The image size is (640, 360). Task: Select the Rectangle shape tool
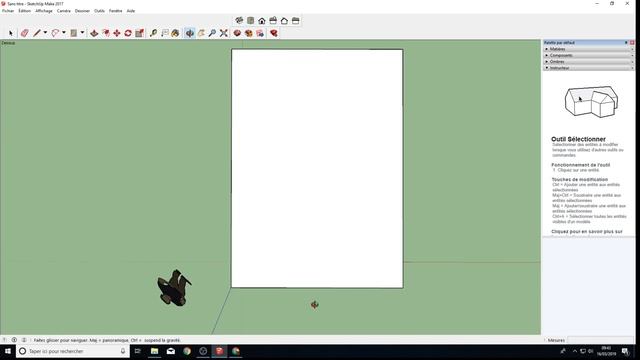pyautogui.click(x=73, y=33)
